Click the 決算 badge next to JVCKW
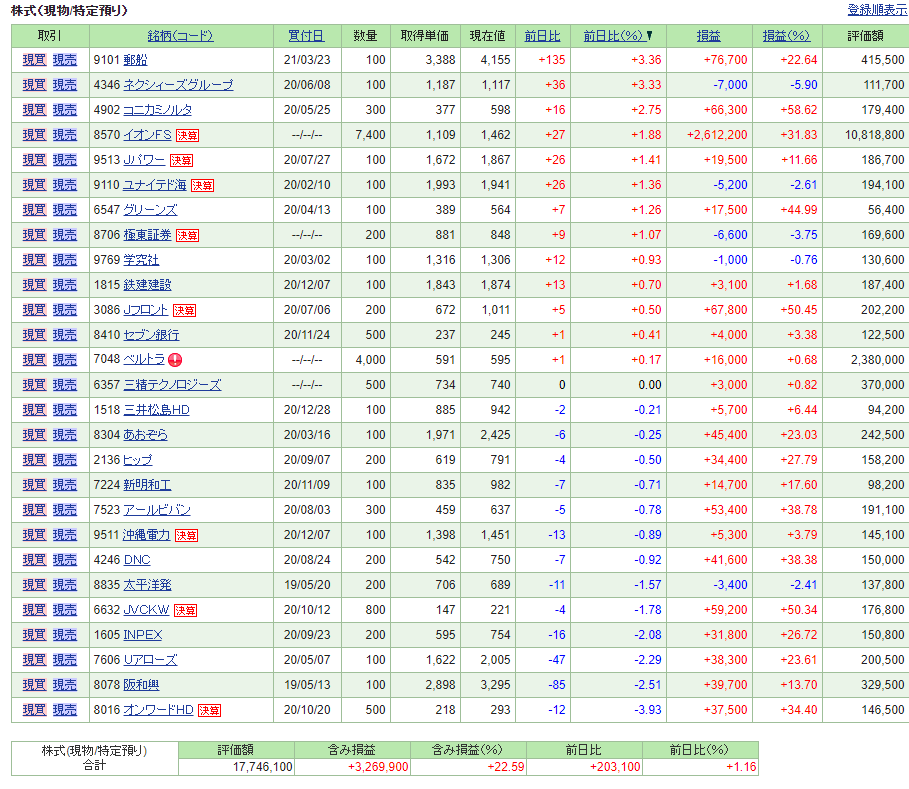 pos(185,610)
